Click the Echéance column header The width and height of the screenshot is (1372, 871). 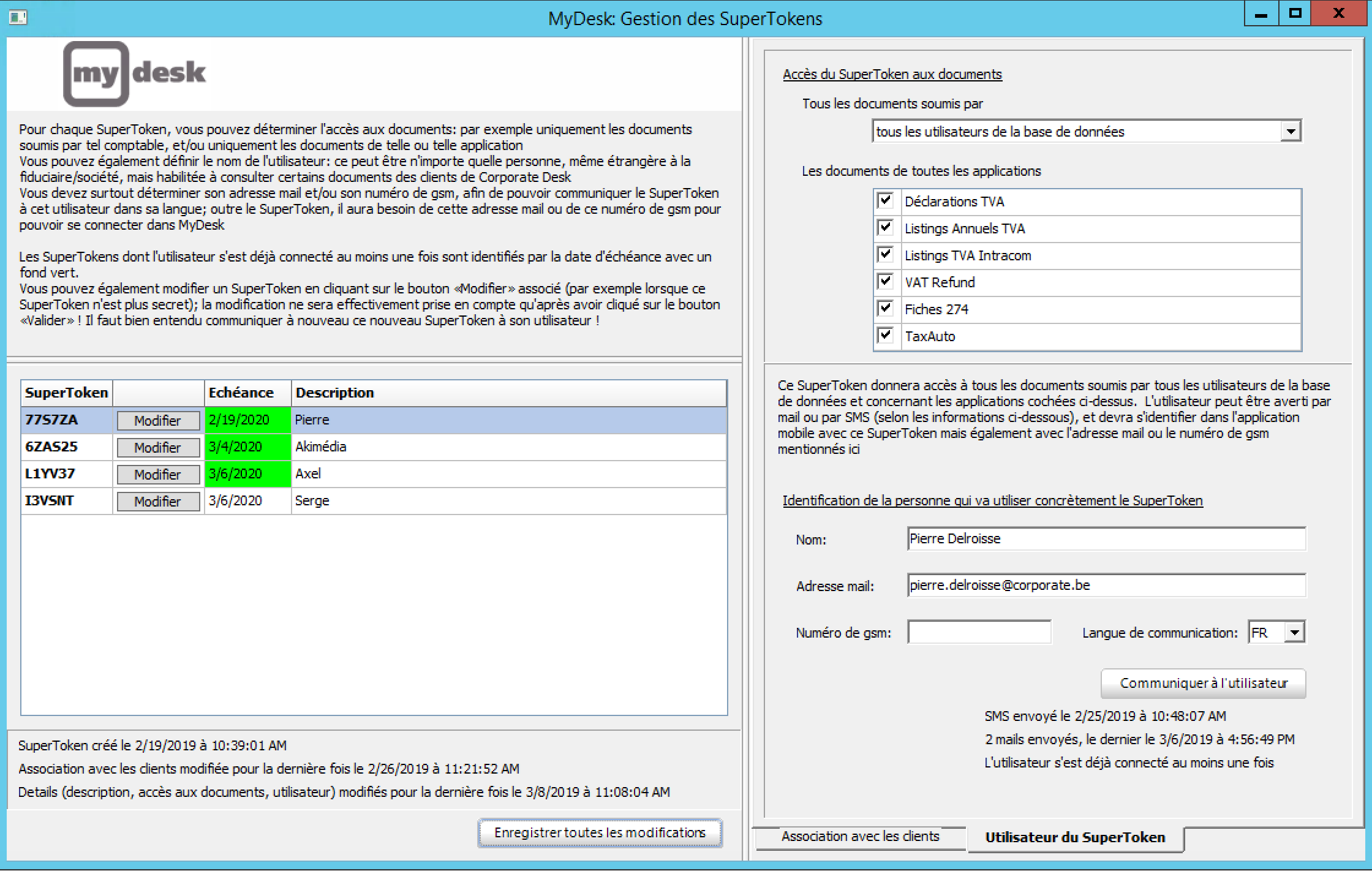[x=248, y=393]
